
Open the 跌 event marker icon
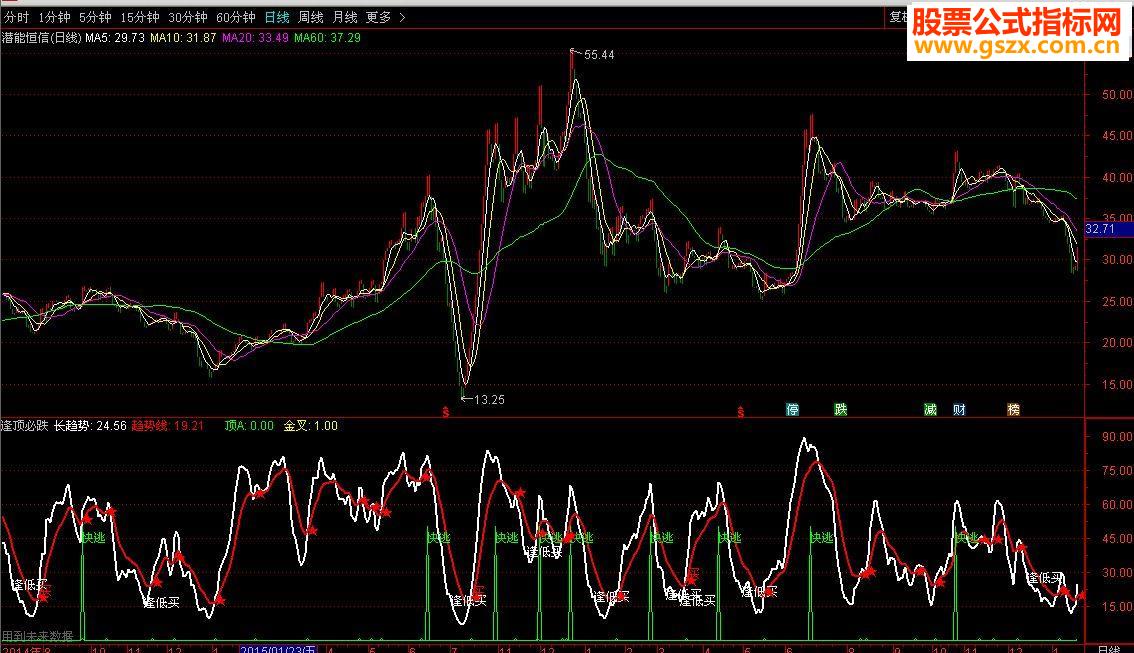click(x=840, y=410)
